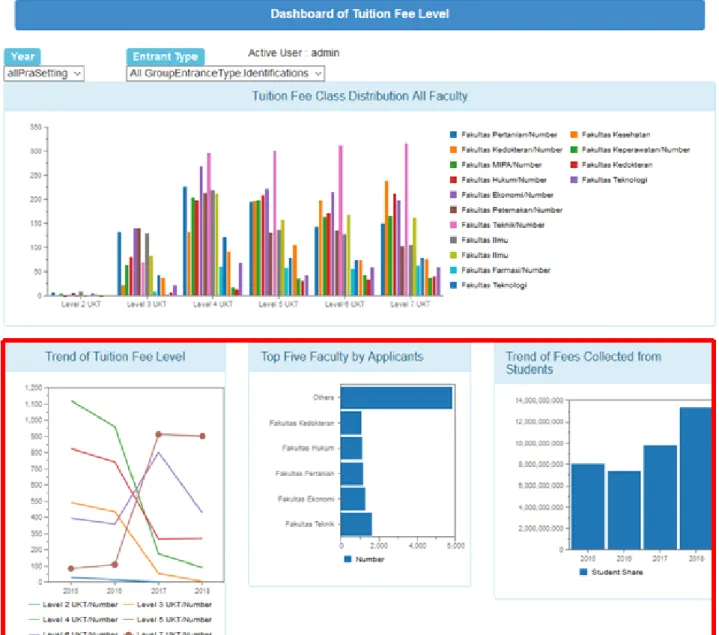Click the Level 7 UKT data point at 2015

tap(71, 569)
